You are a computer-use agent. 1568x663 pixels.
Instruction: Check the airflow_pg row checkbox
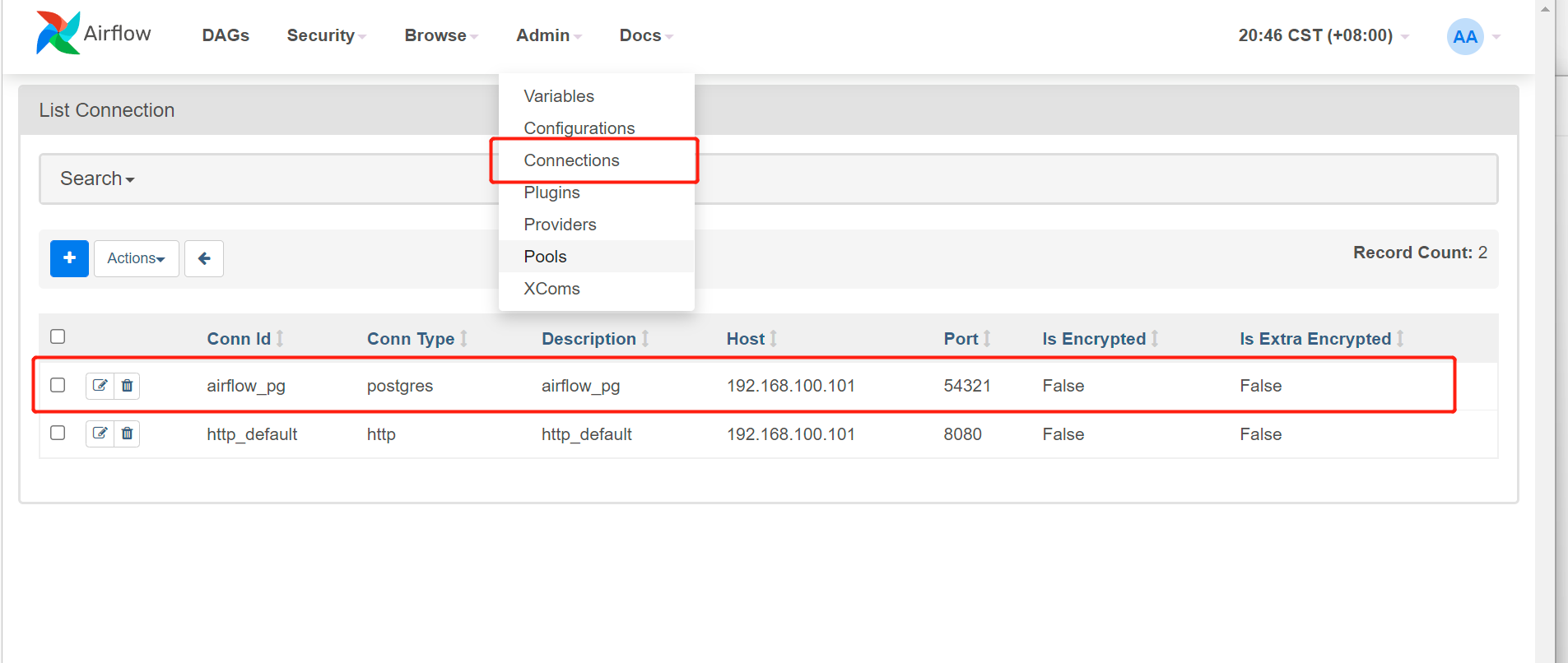point(58,385)
